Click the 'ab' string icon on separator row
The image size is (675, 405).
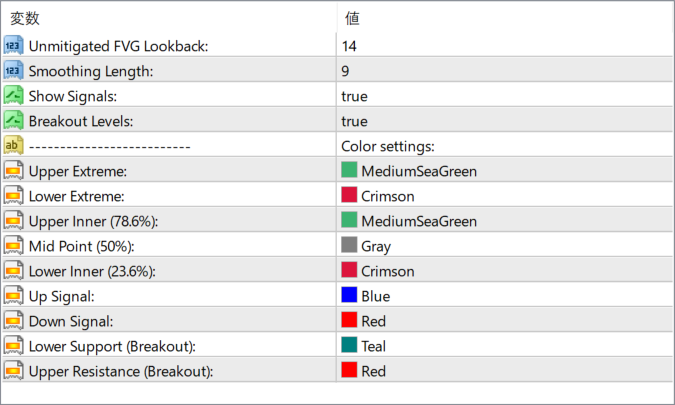click(13, 145)
